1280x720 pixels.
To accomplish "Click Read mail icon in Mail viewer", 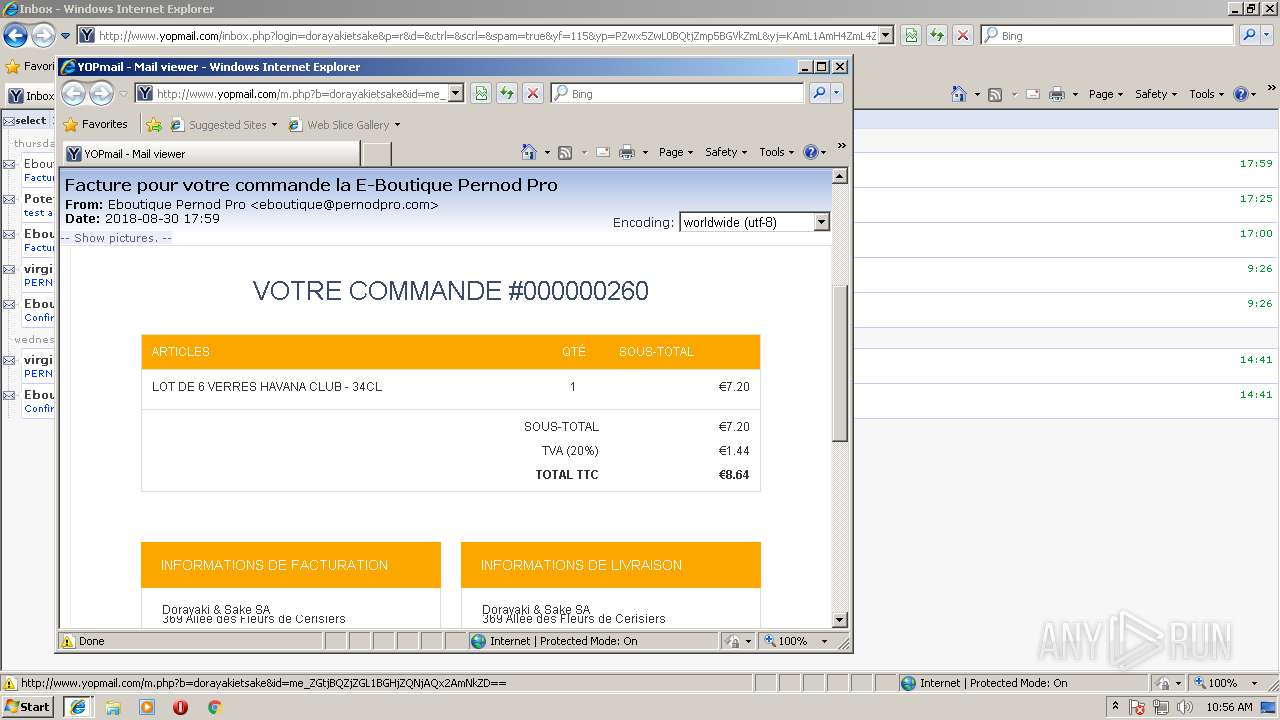I will [x=603, y=152].
